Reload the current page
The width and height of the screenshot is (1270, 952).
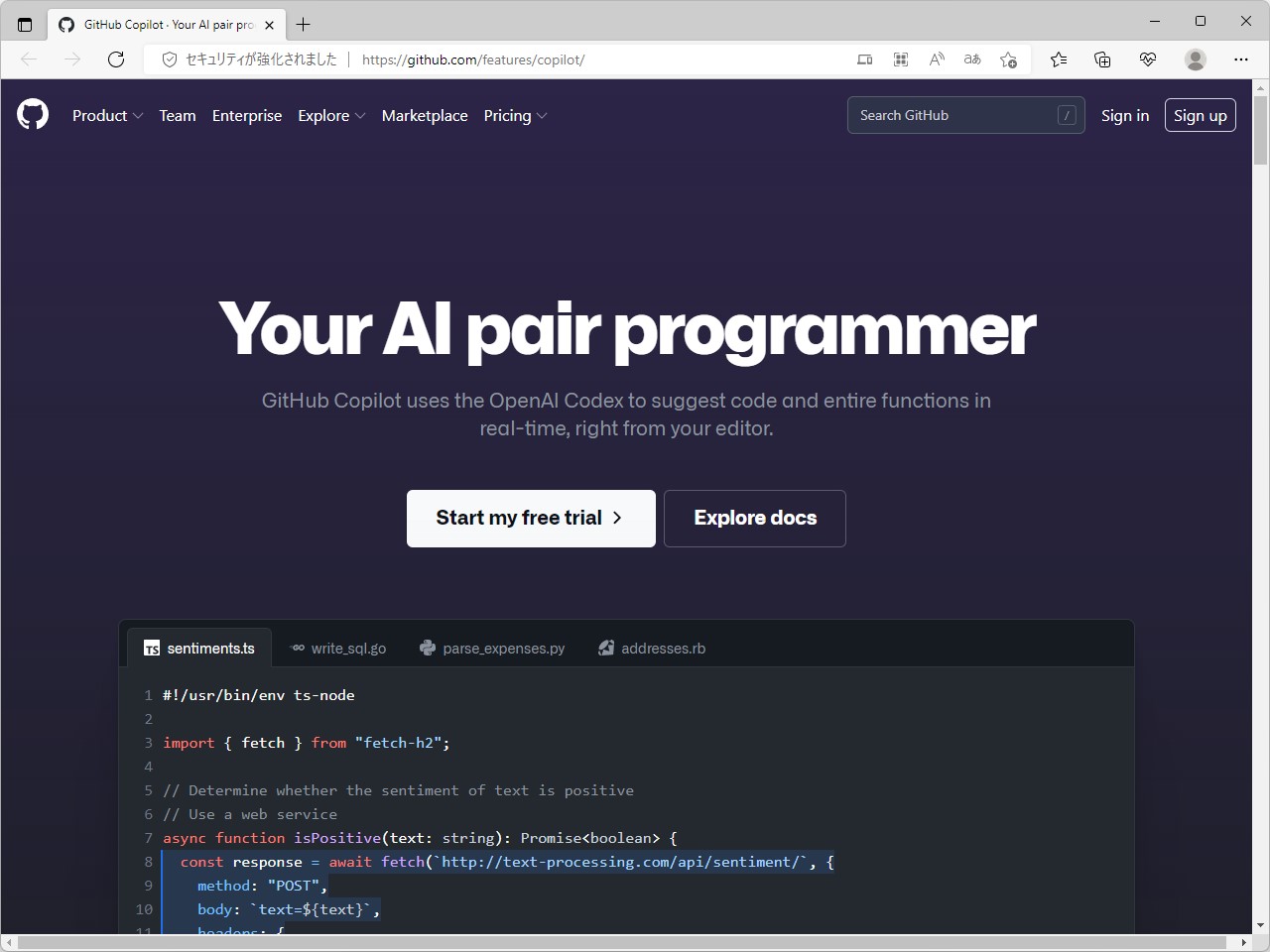tap(116, 59)
